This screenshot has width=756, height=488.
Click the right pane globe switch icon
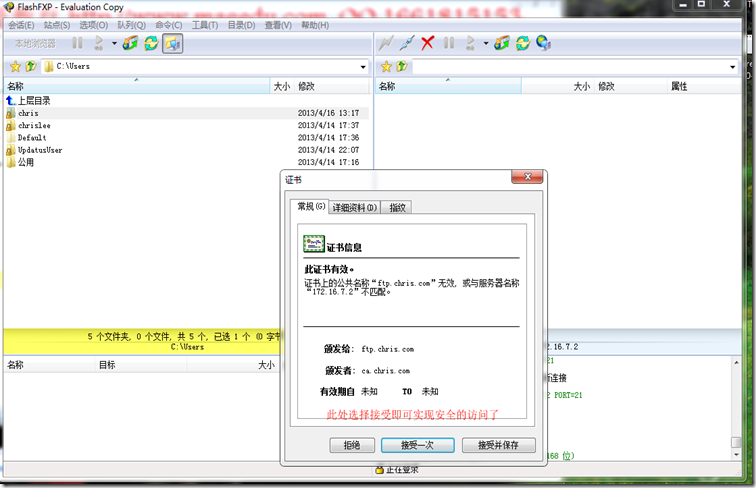coord(543,43)
